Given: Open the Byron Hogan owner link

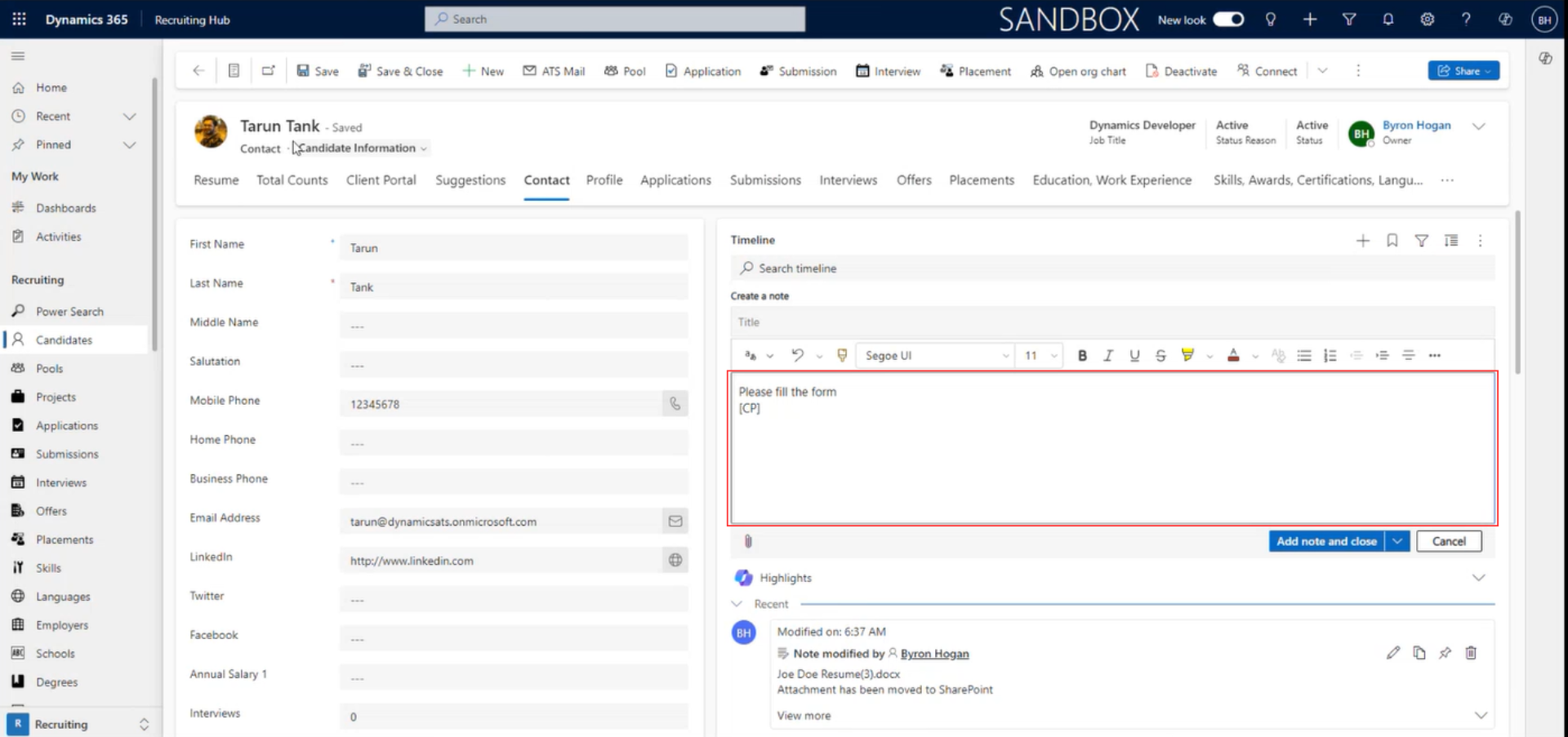Looking at the screenshot, I should click(x=1416, y=125).
